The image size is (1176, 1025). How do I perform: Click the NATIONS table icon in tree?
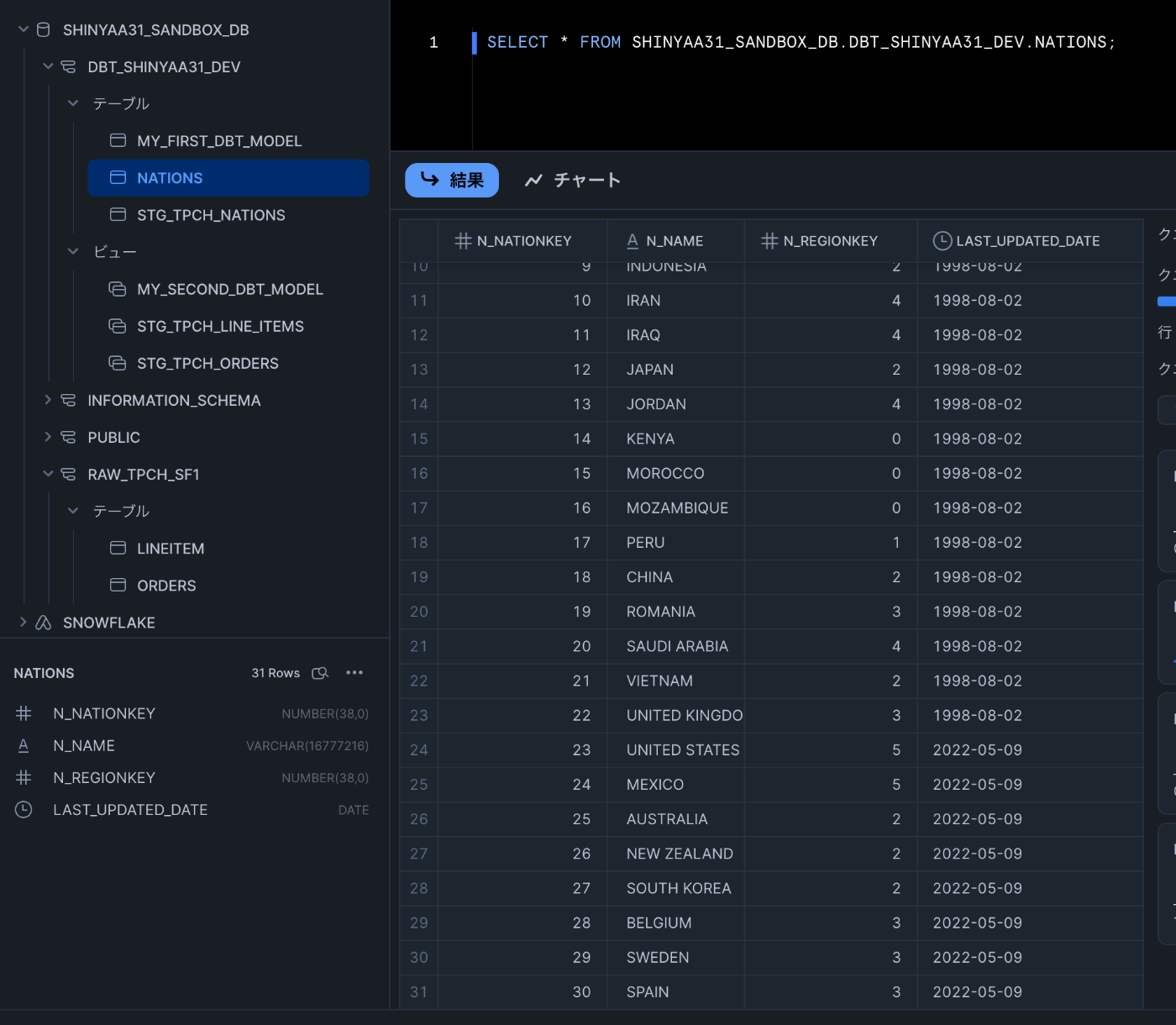(118, 177)
